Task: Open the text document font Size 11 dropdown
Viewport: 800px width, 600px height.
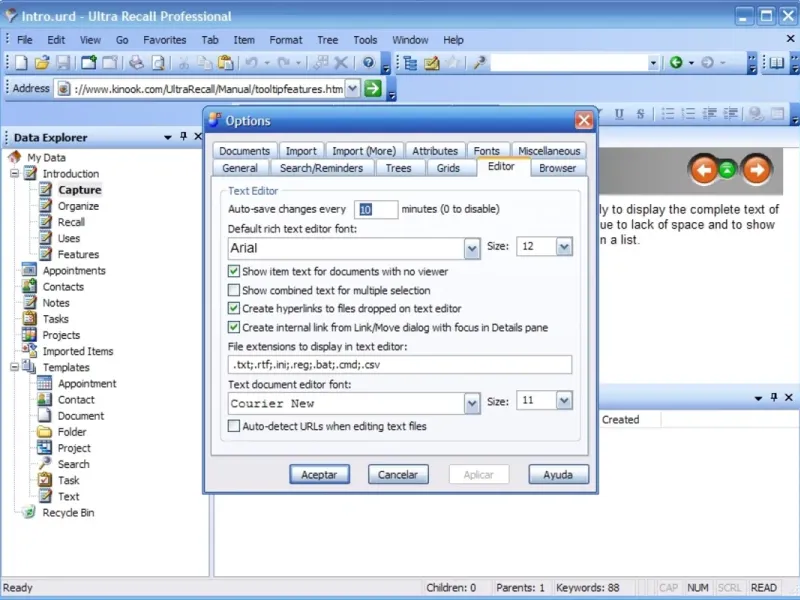Action: [x=564, y=401]
